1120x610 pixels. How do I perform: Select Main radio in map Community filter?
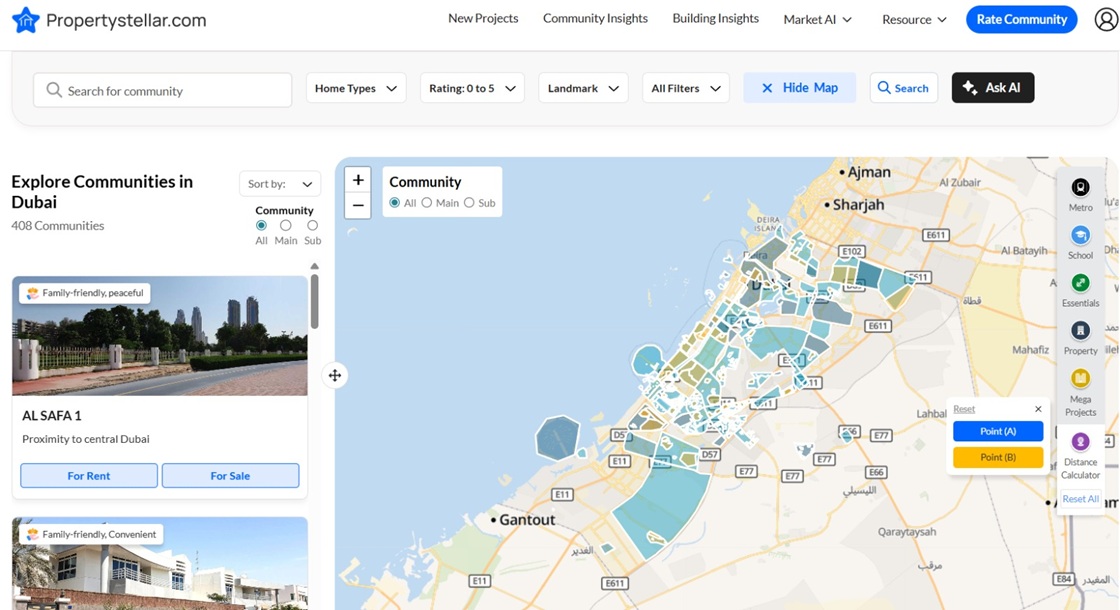click(427, 203)
